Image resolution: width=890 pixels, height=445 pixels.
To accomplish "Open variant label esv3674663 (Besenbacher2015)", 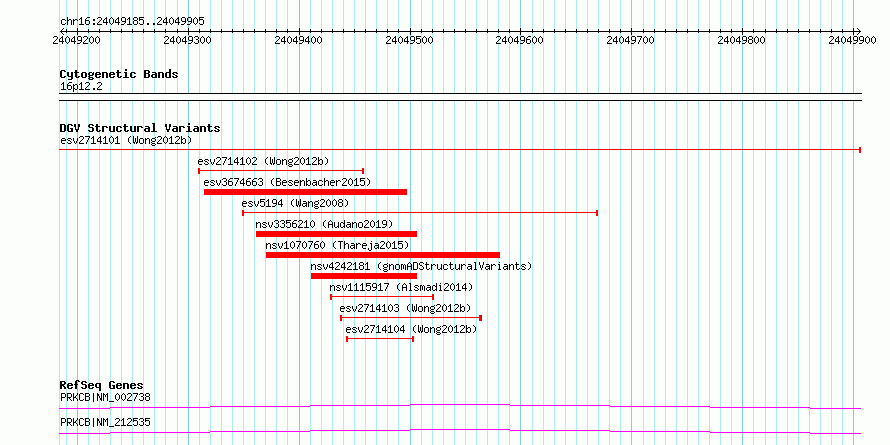I will click(x=287, y=182).
